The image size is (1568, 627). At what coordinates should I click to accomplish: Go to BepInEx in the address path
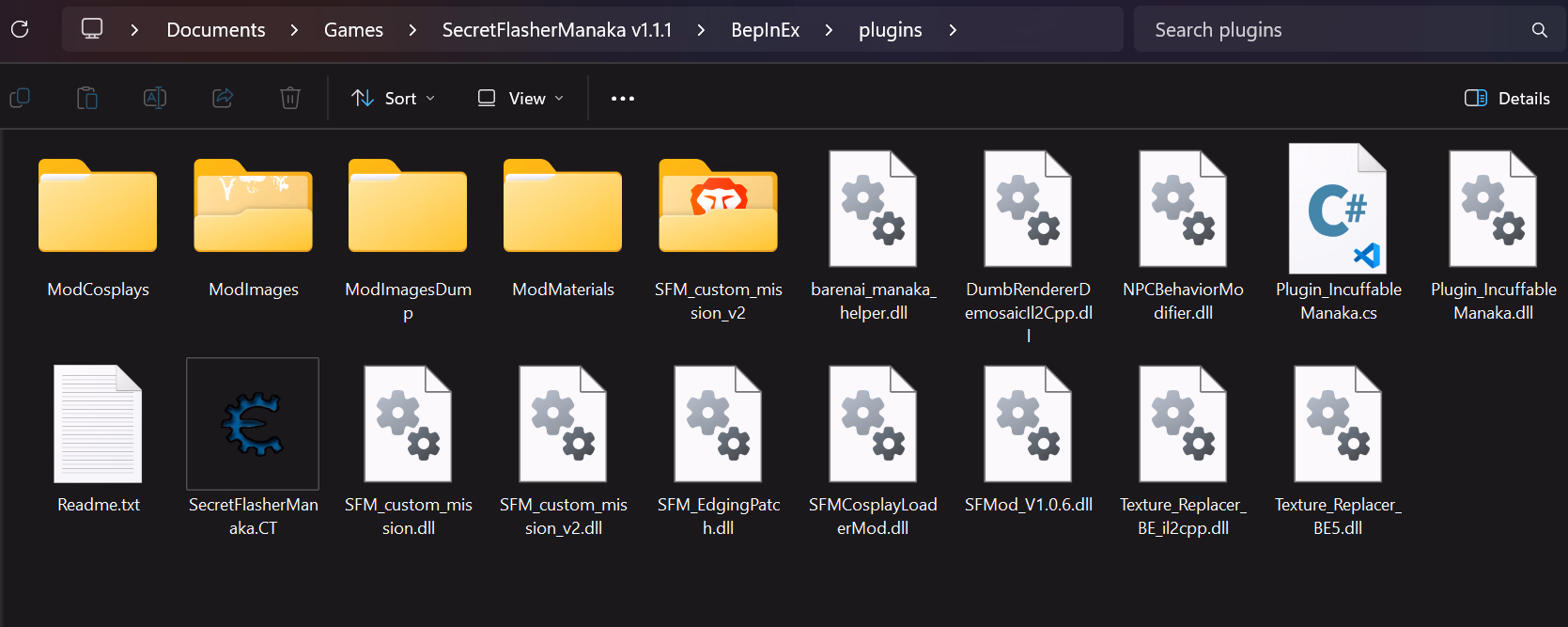coord(765,30)
